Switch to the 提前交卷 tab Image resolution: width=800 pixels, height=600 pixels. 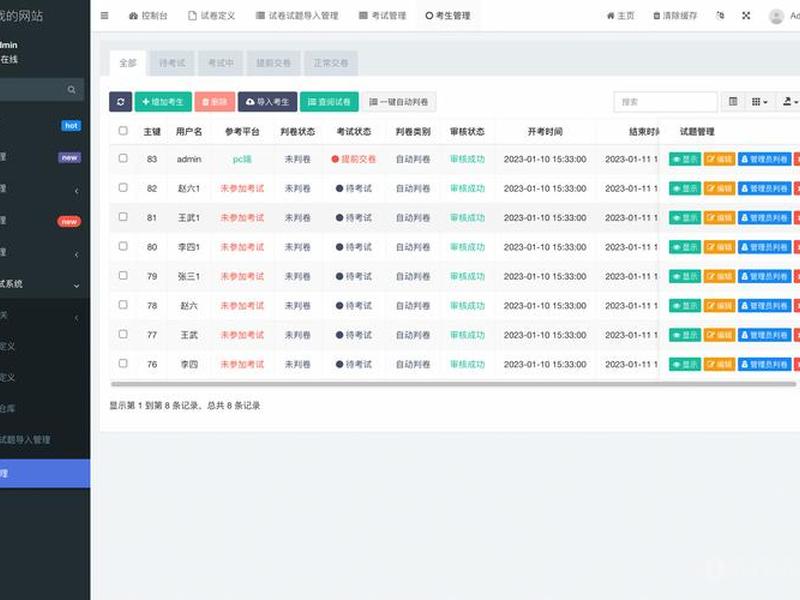point(273,63)
